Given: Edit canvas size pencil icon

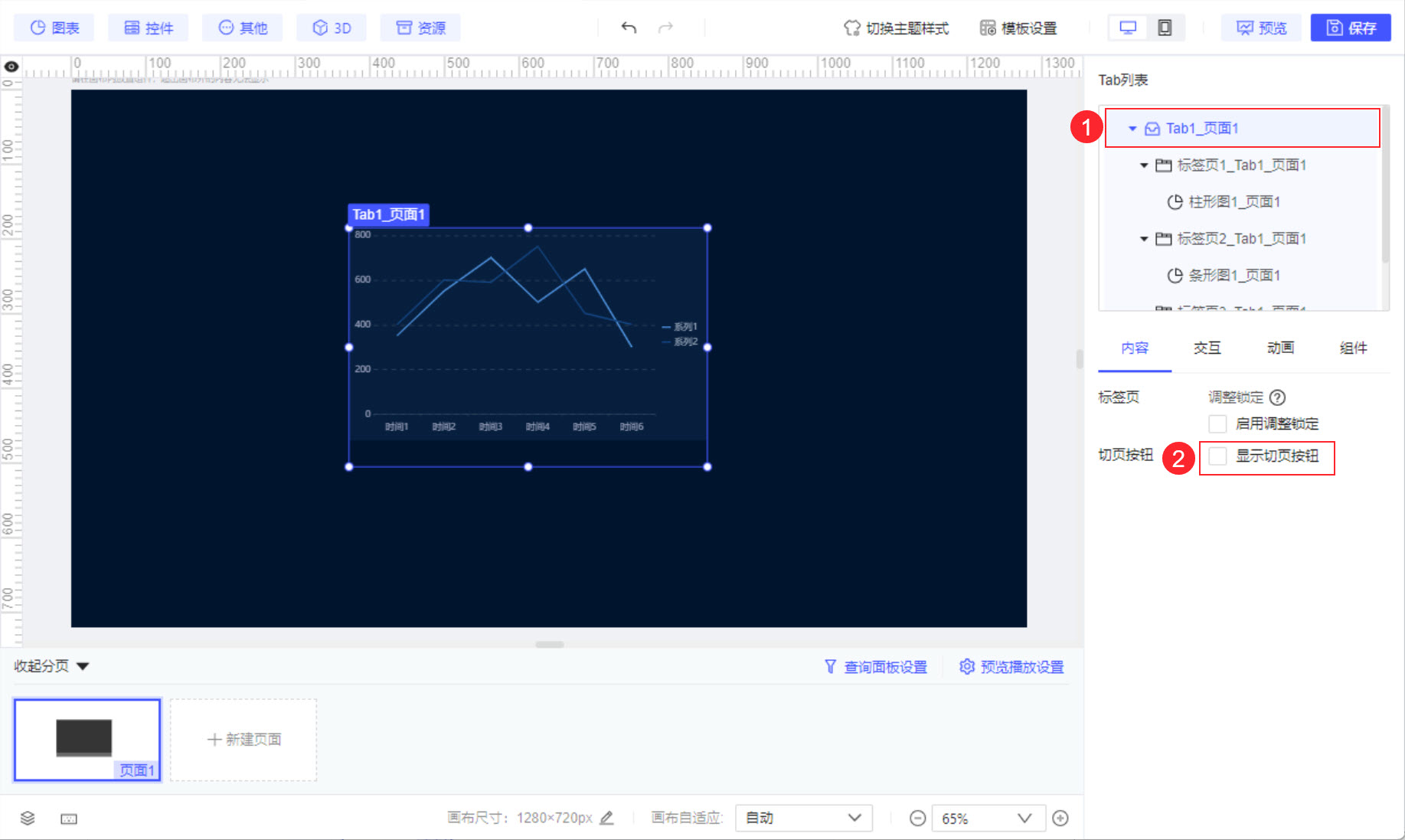Looking at the screenshot, I should click(x=606, y=818).
